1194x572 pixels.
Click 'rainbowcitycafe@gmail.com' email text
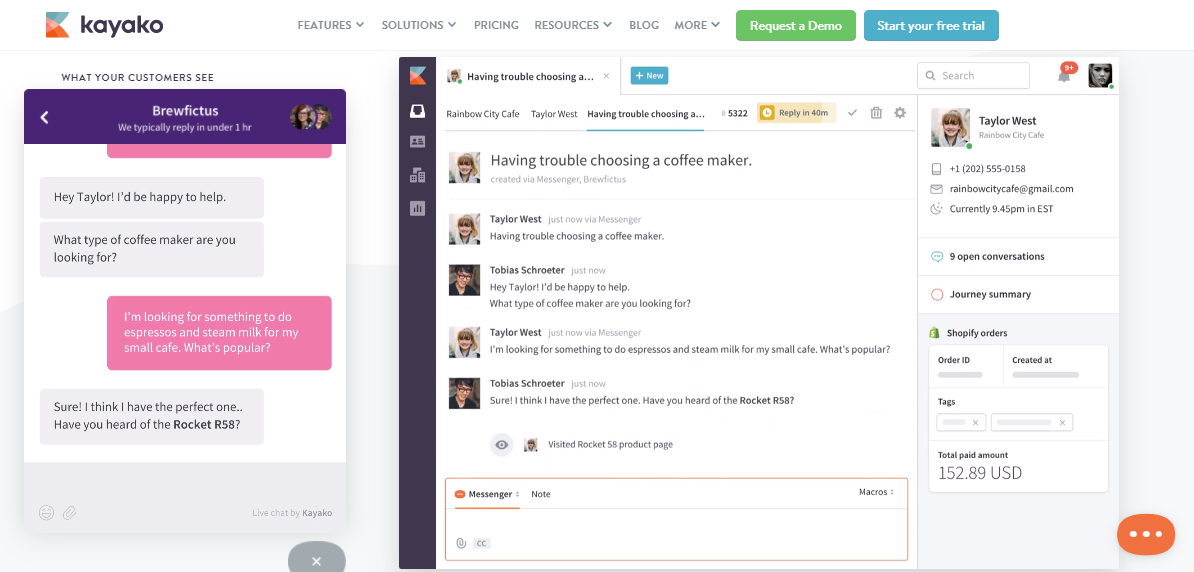[x=1011, y=189]
